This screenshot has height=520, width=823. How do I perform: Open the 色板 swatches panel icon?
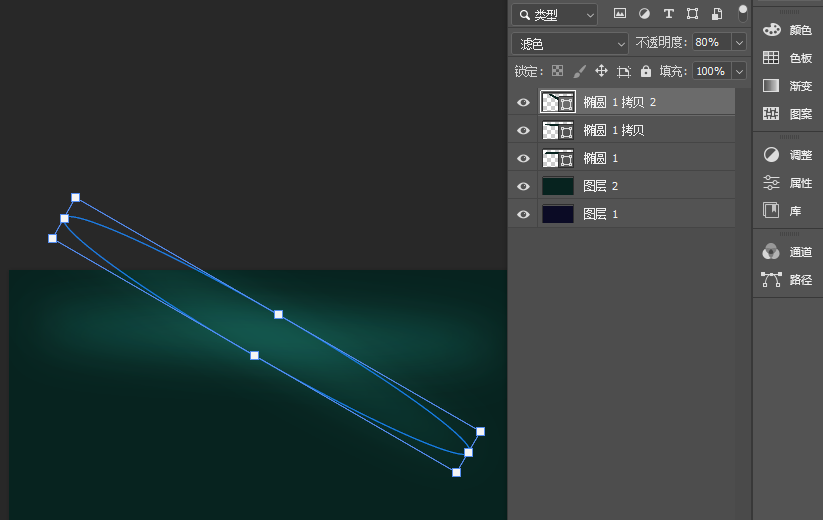click(771, 58)
